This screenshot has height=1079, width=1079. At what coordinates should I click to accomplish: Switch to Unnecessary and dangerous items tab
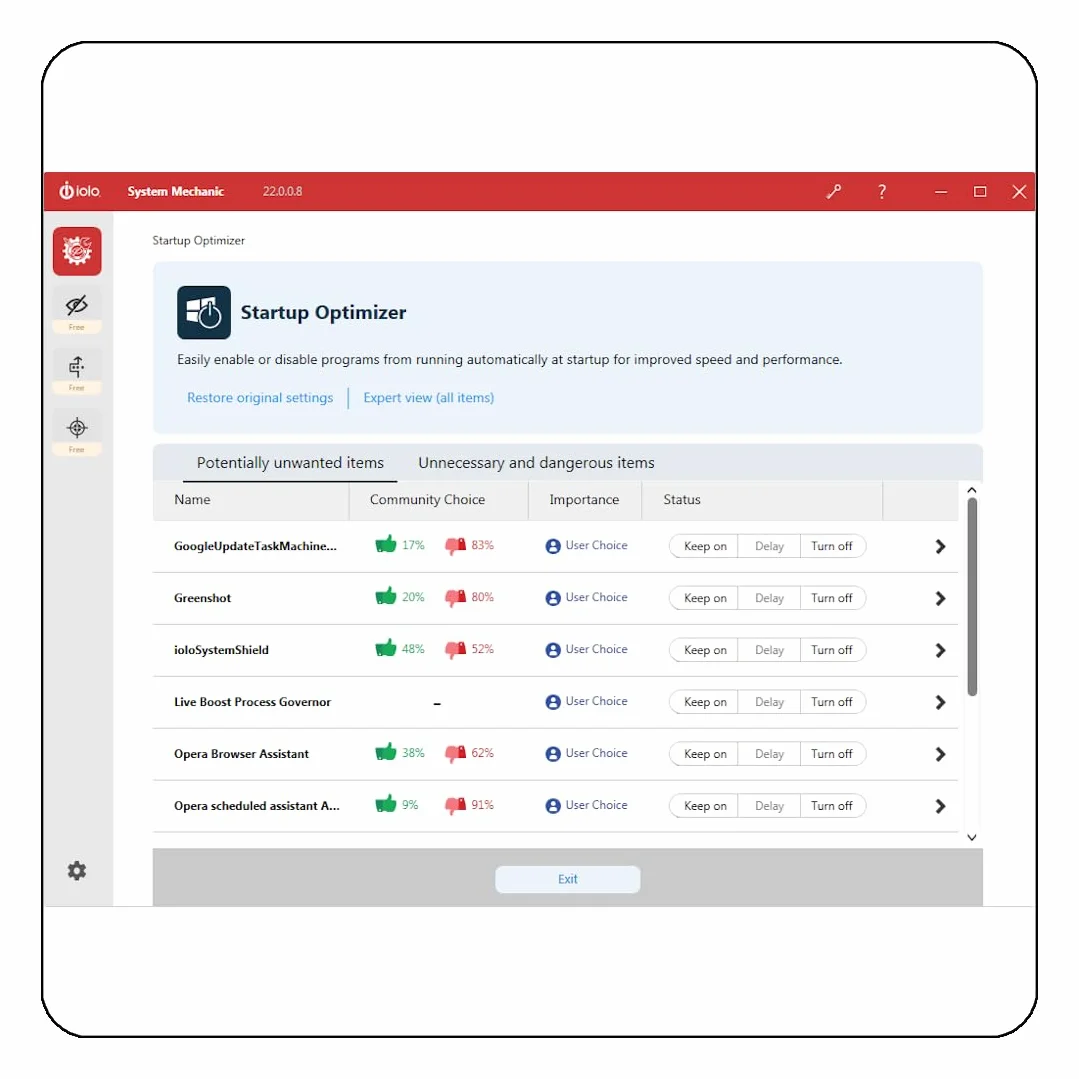point(536,462)
